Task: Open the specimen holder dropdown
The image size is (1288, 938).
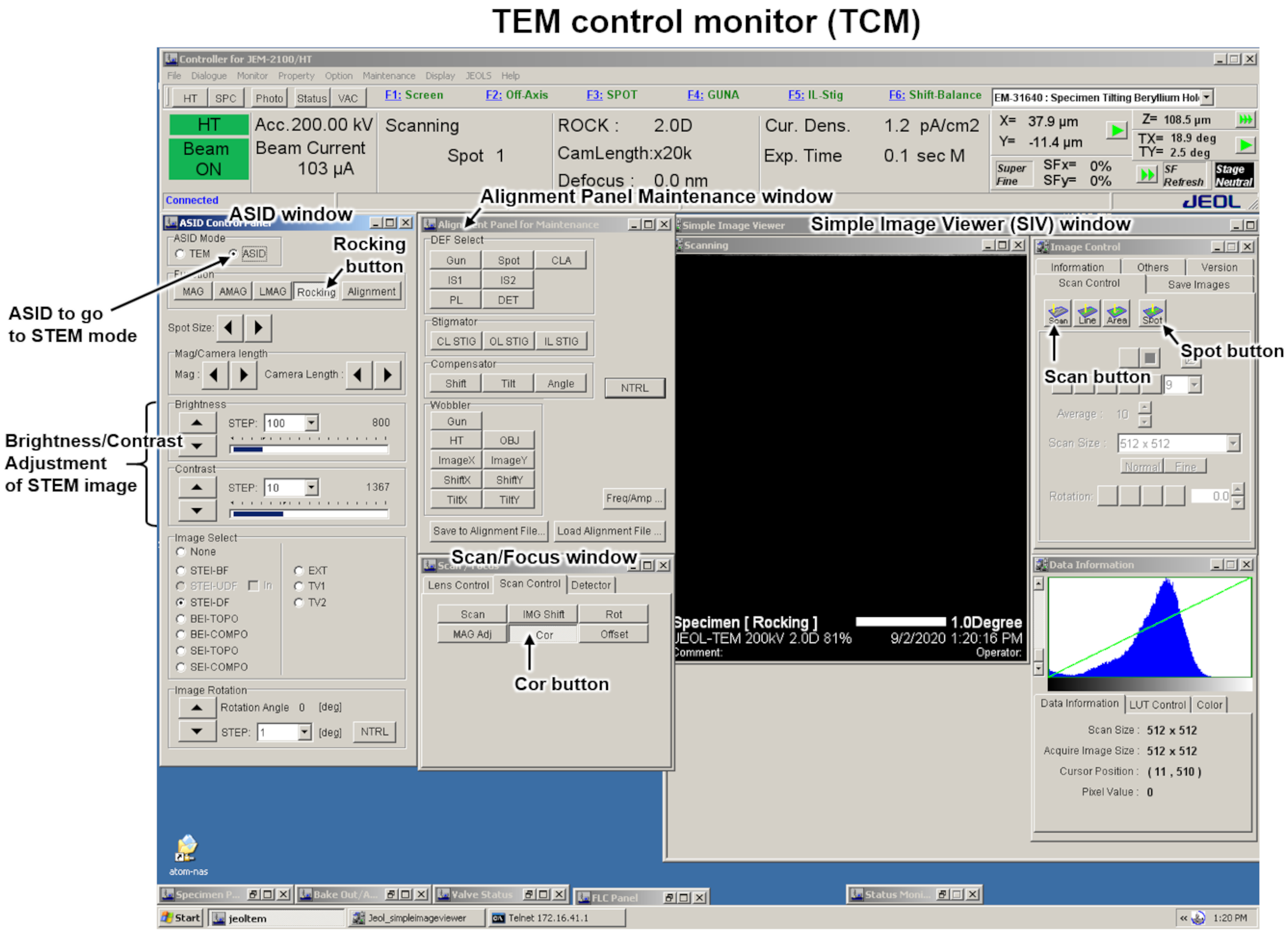Action: (1207, 97)
